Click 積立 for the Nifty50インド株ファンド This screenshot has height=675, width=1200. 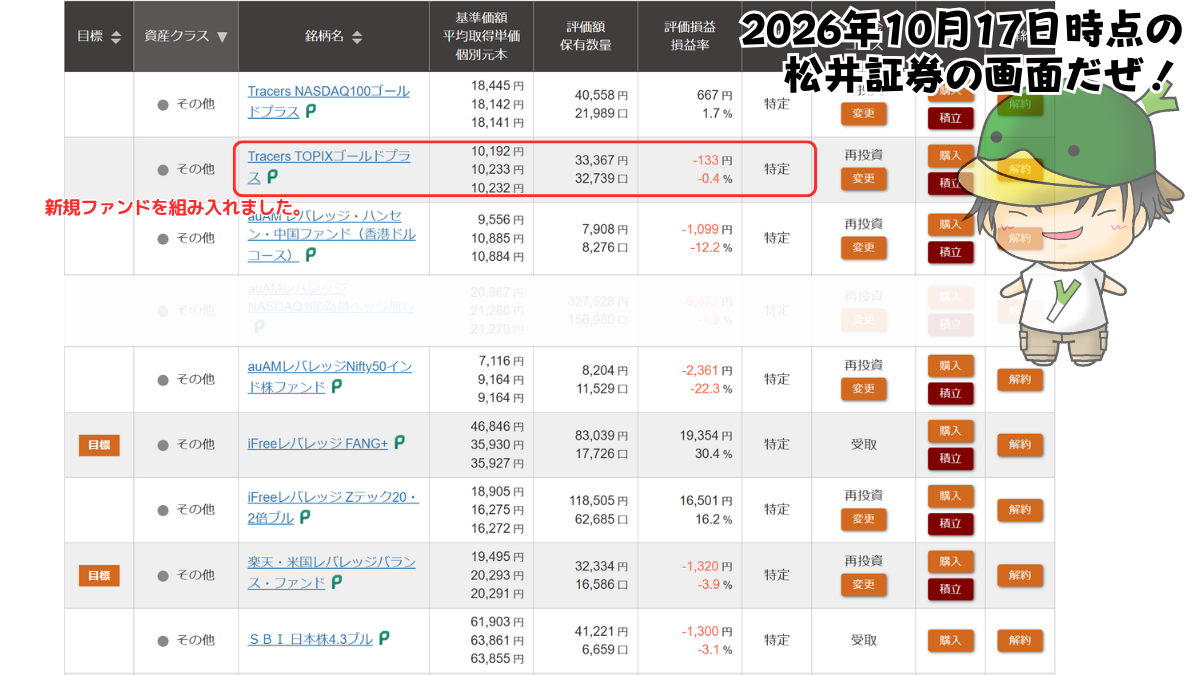(950, 393)
